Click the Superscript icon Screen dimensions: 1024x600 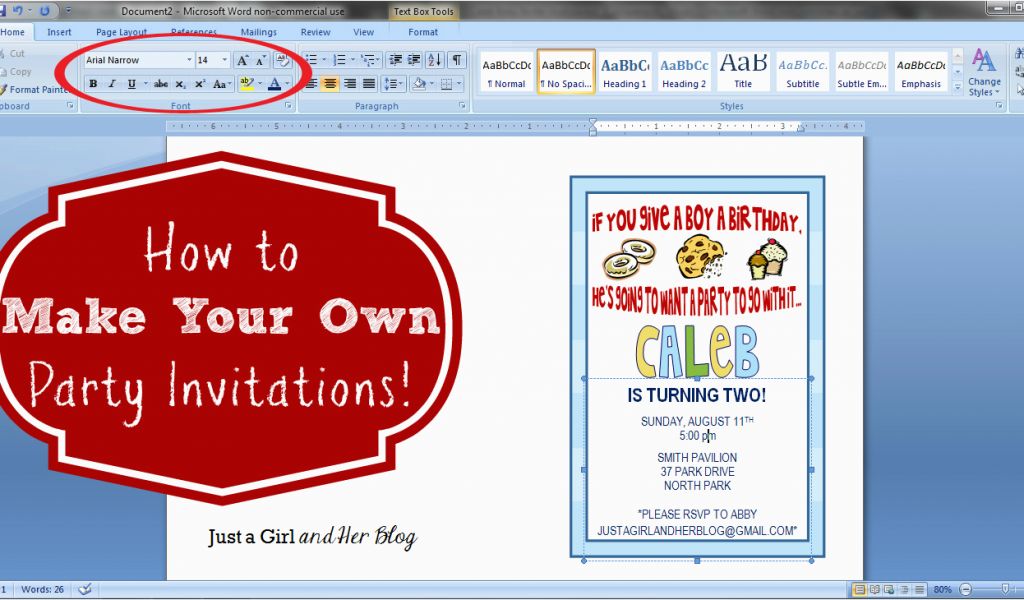pos(200,84)
